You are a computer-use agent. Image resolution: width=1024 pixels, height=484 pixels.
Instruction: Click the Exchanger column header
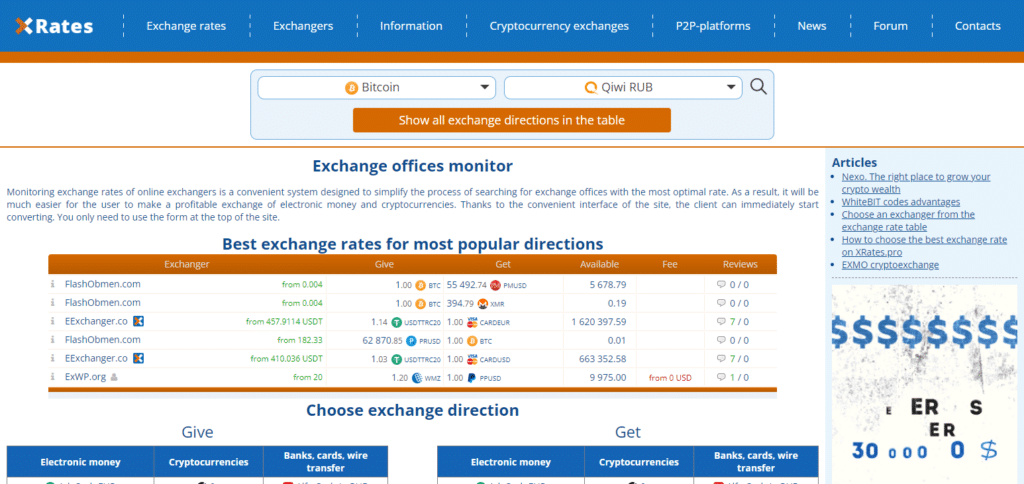click(187, 265)
